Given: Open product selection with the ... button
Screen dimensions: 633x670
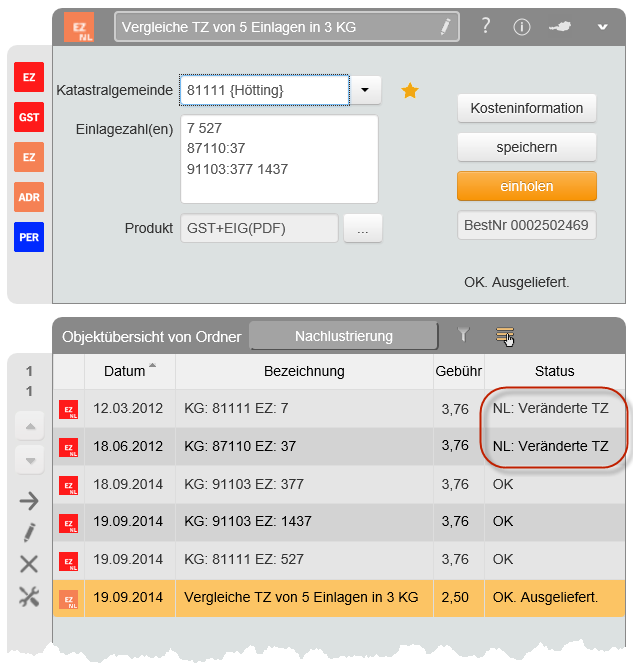Looking at the screenshot, I should tap(363, 228).
